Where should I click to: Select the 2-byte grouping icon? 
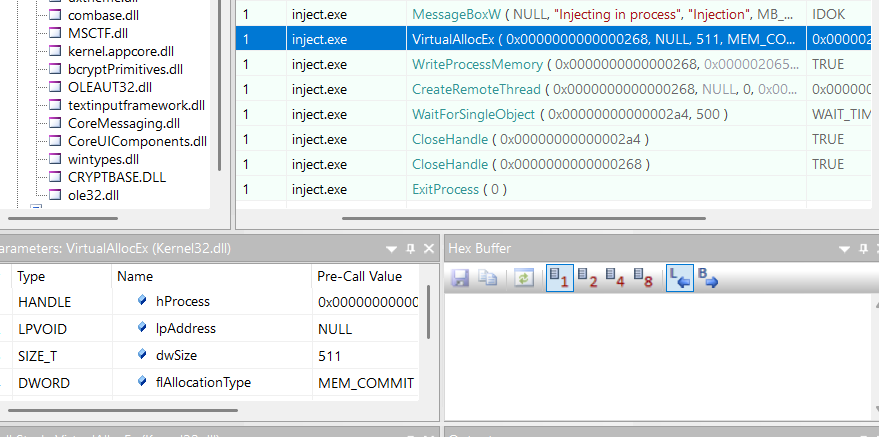point(587,280)
